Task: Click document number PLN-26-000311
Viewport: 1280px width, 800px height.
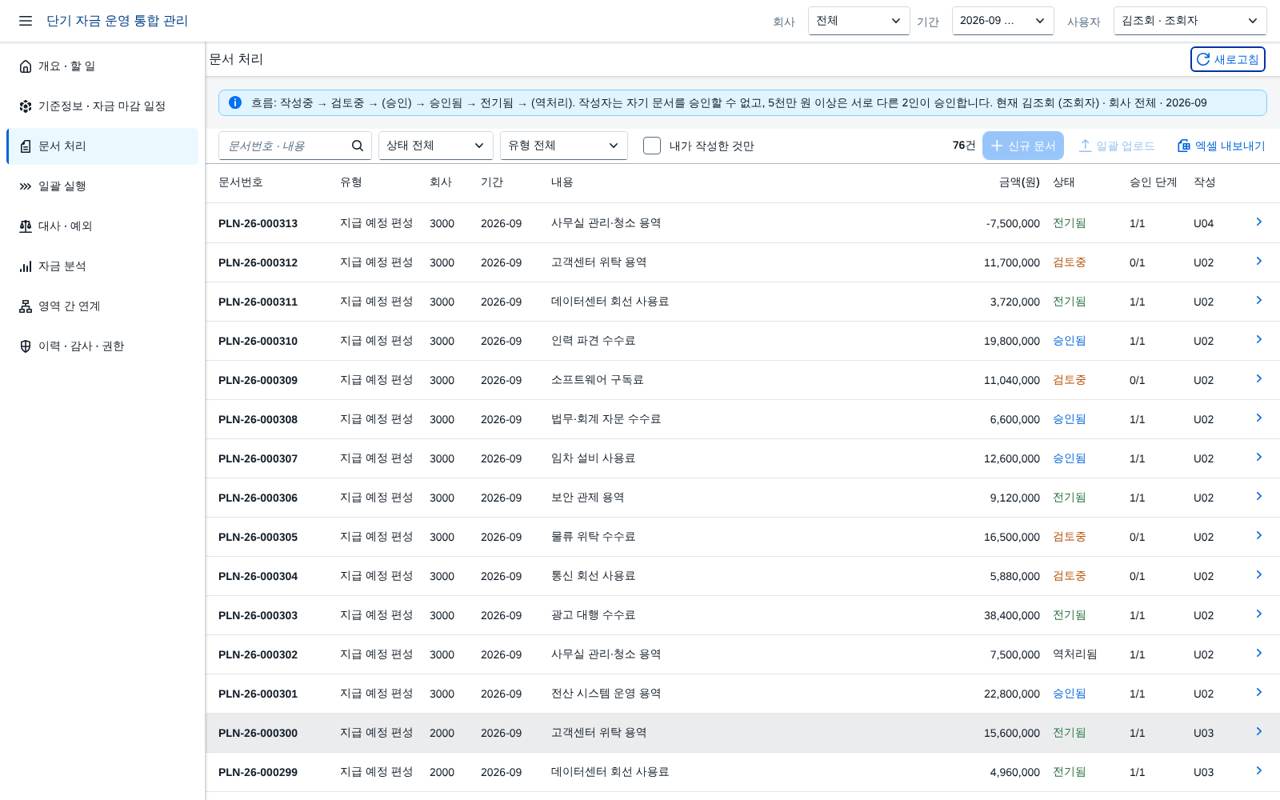Action: [x=258, y=302]
